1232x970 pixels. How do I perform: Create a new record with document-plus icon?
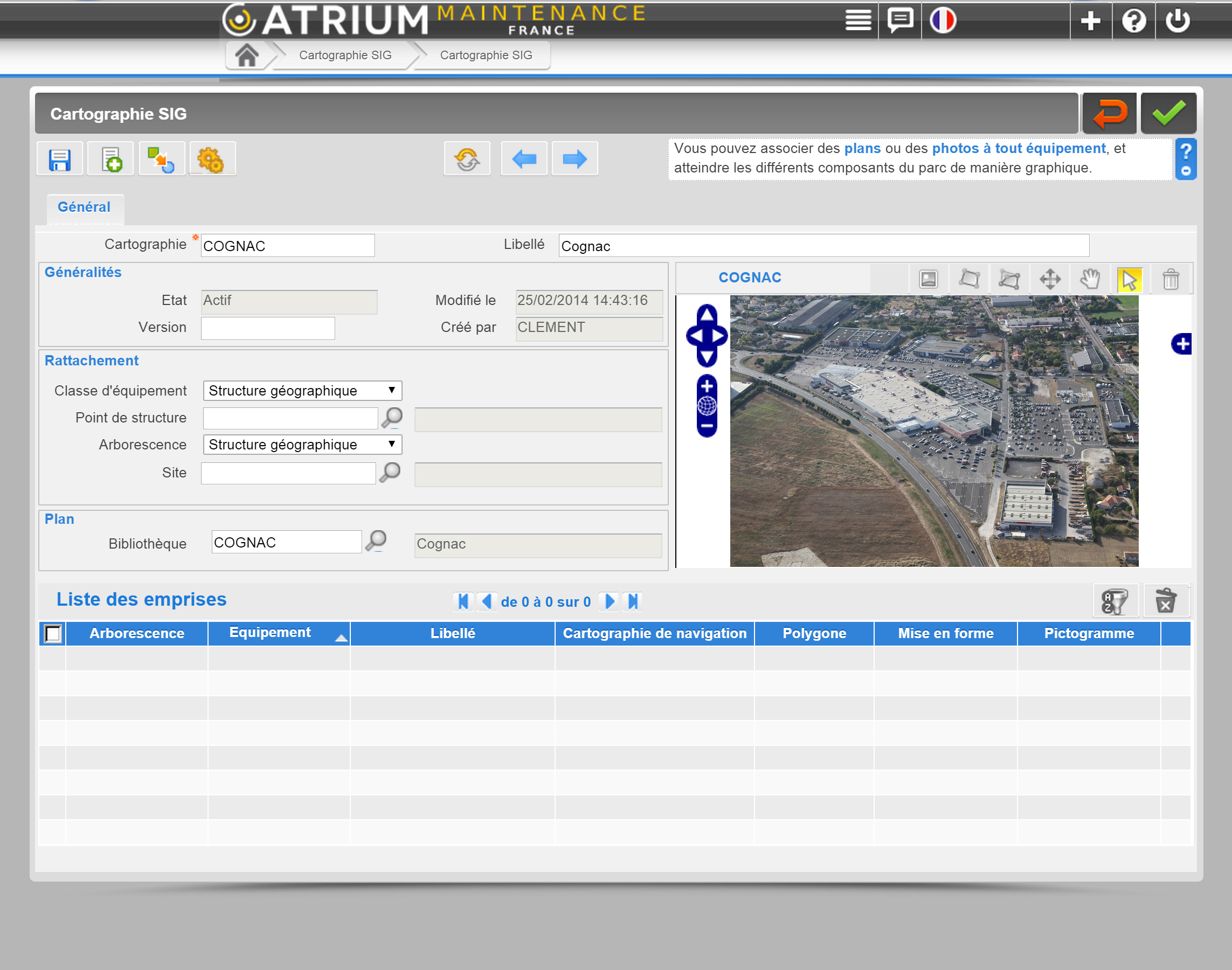pyautogui.click(x=111, y=159)
